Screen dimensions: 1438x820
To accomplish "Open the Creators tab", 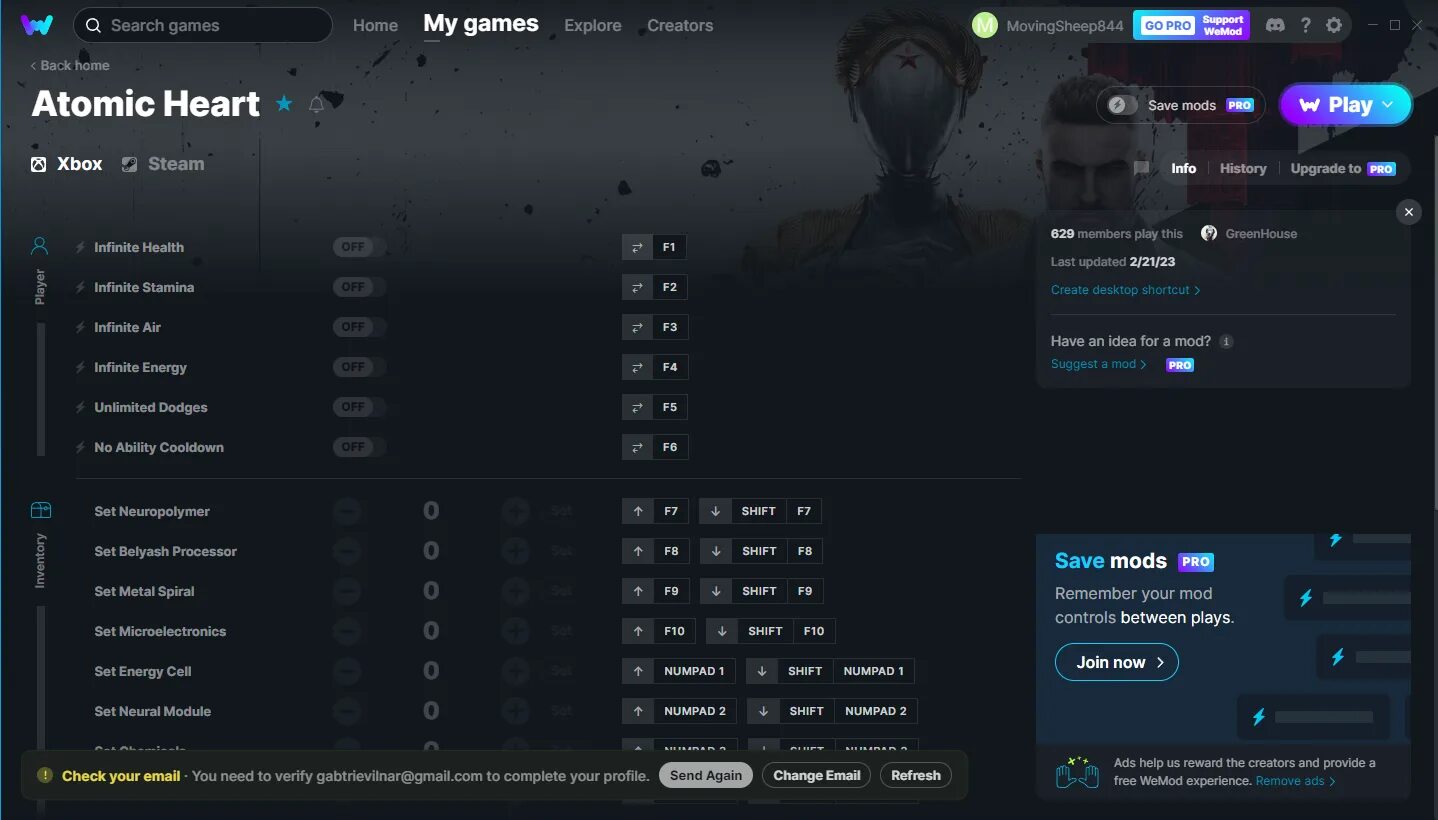I will pyautogui.click(x=680, y=25).
